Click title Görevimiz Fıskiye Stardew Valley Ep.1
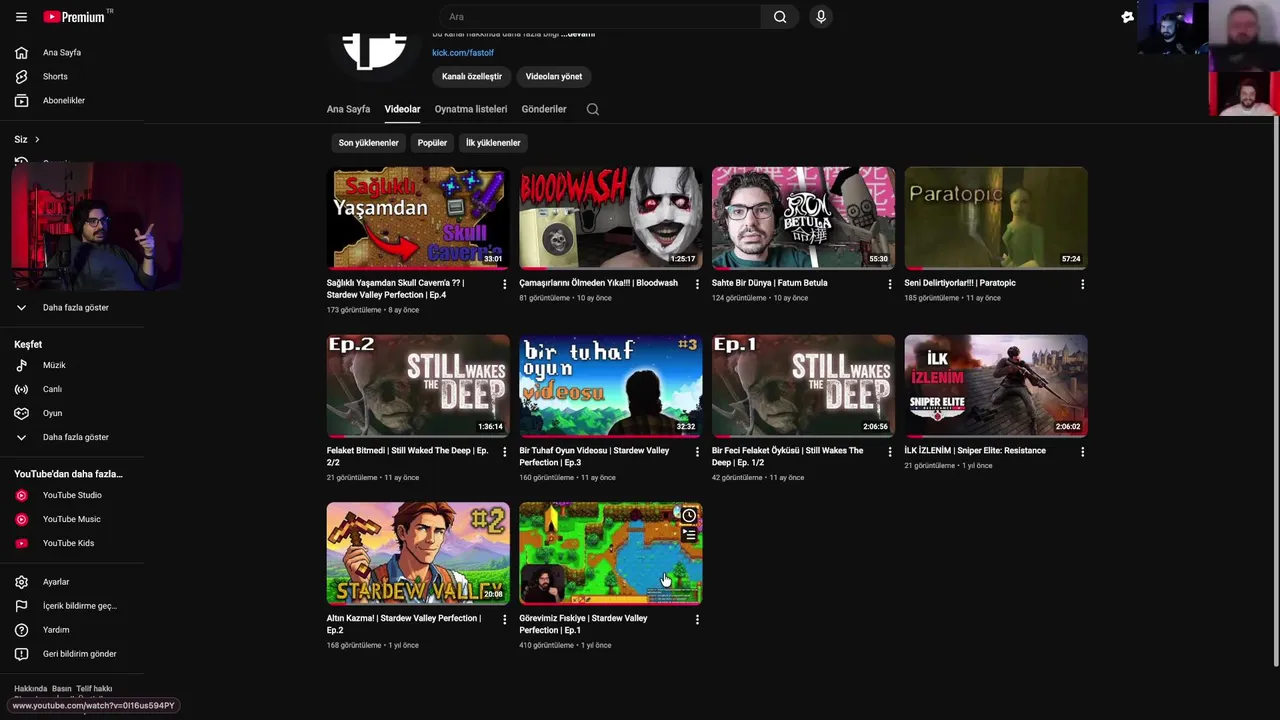 pos(583,624)
